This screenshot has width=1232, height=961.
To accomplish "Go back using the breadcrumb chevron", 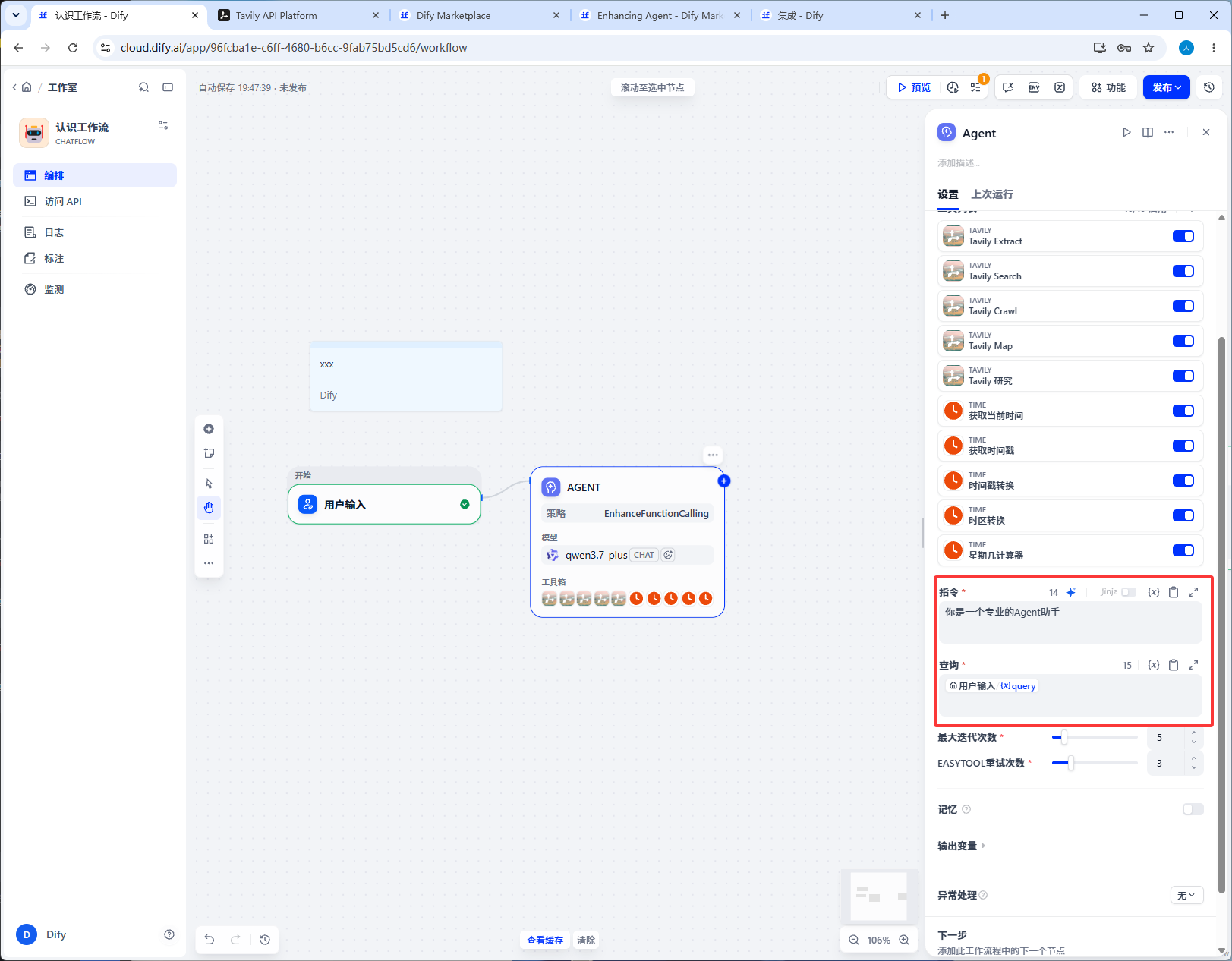I will tap(14, 87).
